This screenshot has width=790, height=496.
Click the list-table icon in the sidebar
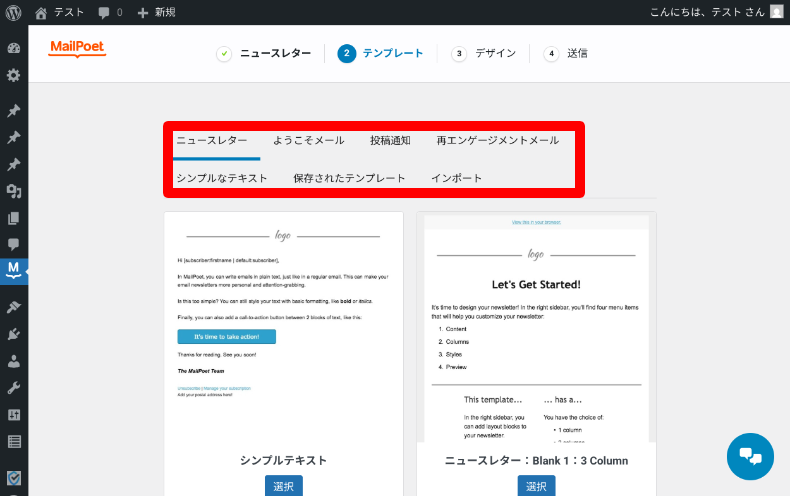point(14,442)
